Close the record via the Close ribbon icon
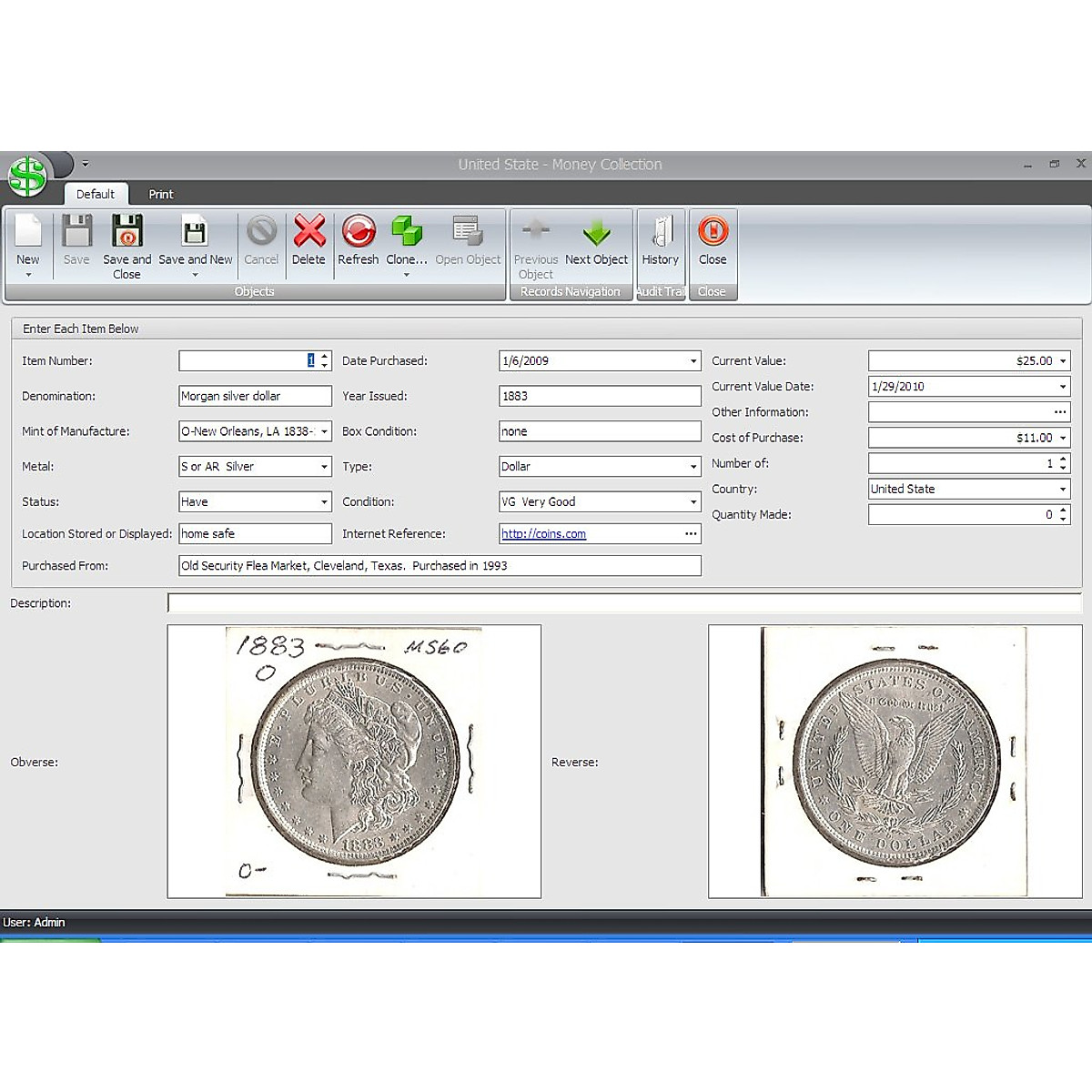The image size is (1092, 1092). tap(713, 238)
